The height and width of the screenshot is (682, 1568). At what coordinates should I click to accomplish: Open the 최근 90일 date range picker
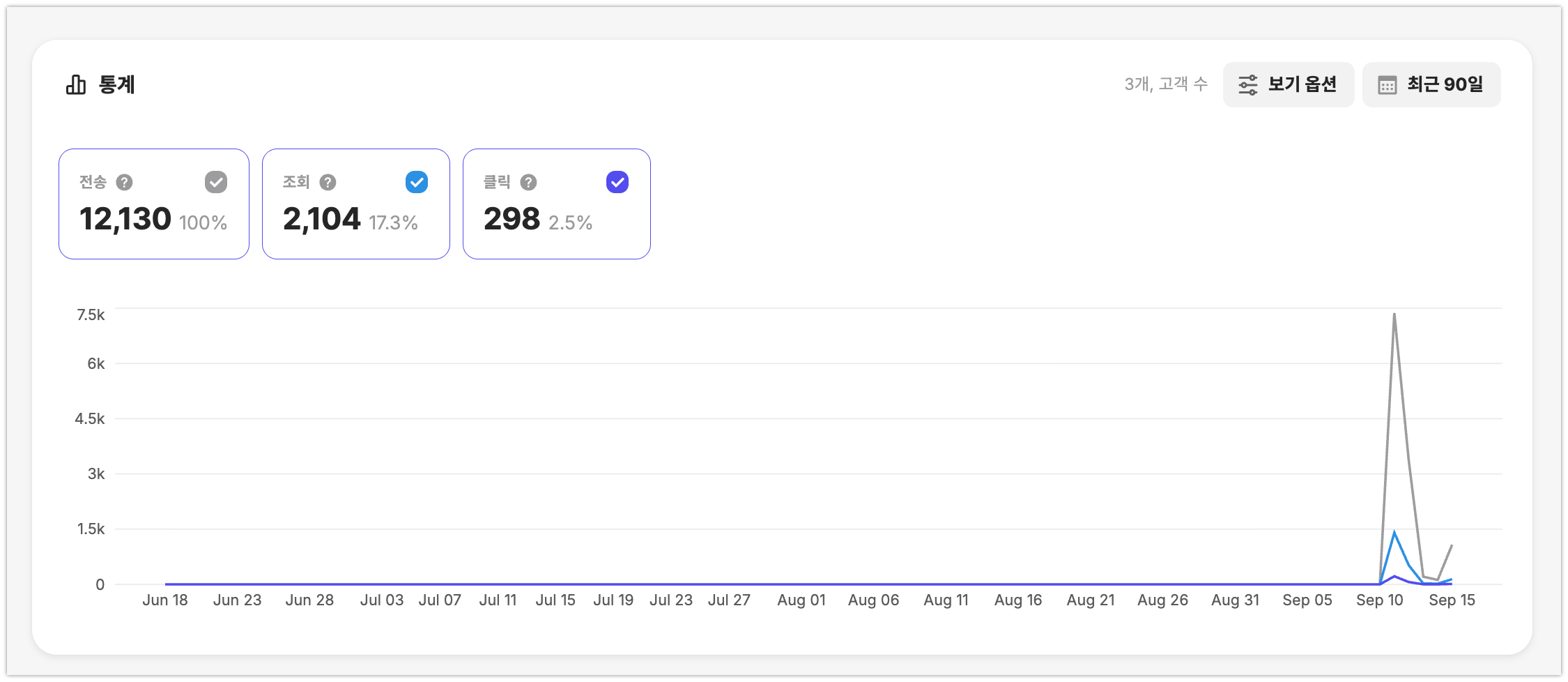1431,84
